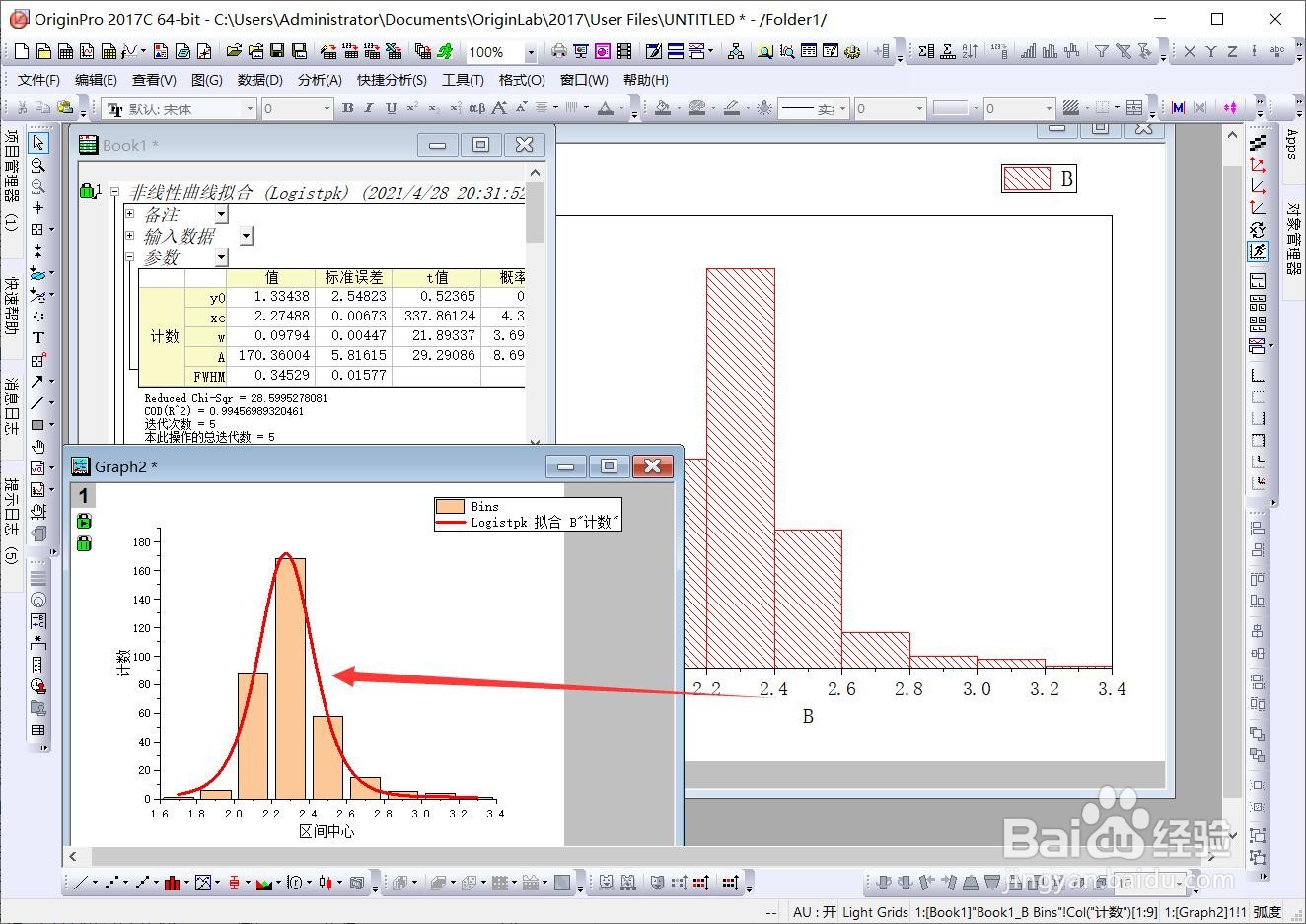This screenshot has width=1306, height=924.
Task: Set column as Y with the Y icon
Action: [1211, 52]
